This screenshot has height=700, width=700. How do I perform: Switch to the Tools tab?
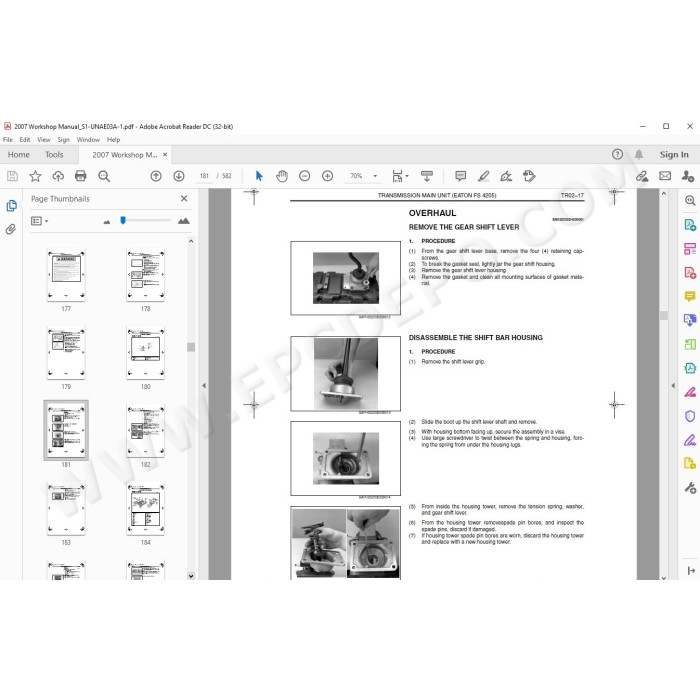(x=54, y=154)
